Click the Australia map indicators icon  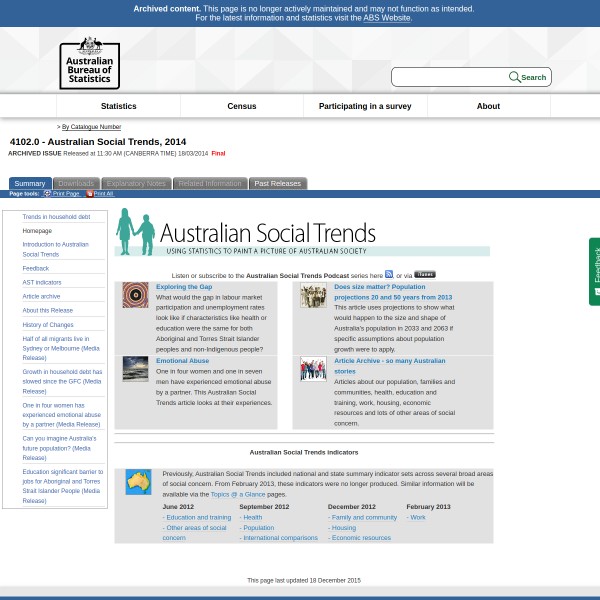click(138, 482)
